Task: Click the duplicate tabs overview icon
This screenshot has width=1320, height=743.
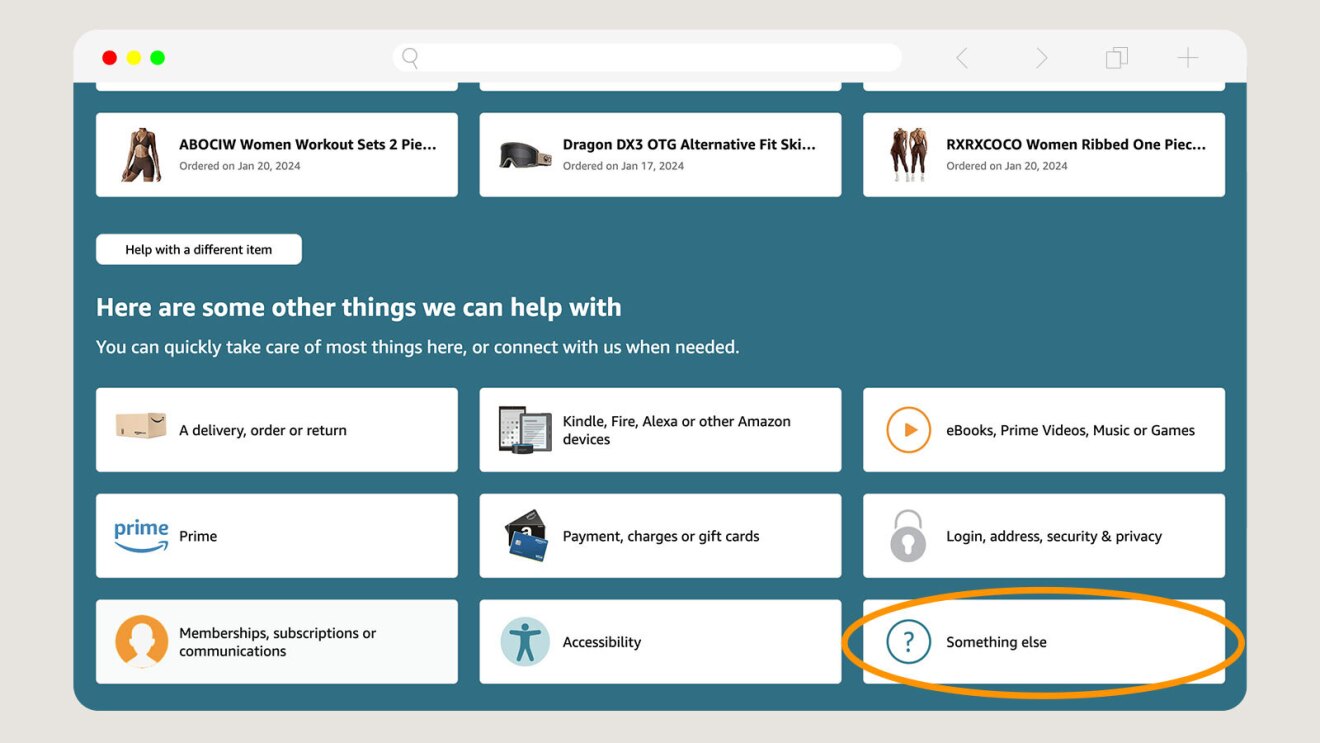Action: tap(1116, 58)
